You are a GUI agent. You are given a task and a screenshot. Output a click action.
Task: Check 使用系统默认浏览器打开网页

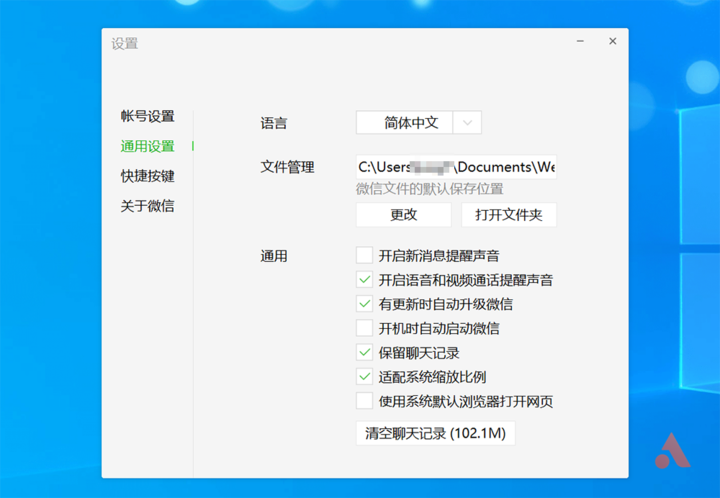click(x=364, y=401)
